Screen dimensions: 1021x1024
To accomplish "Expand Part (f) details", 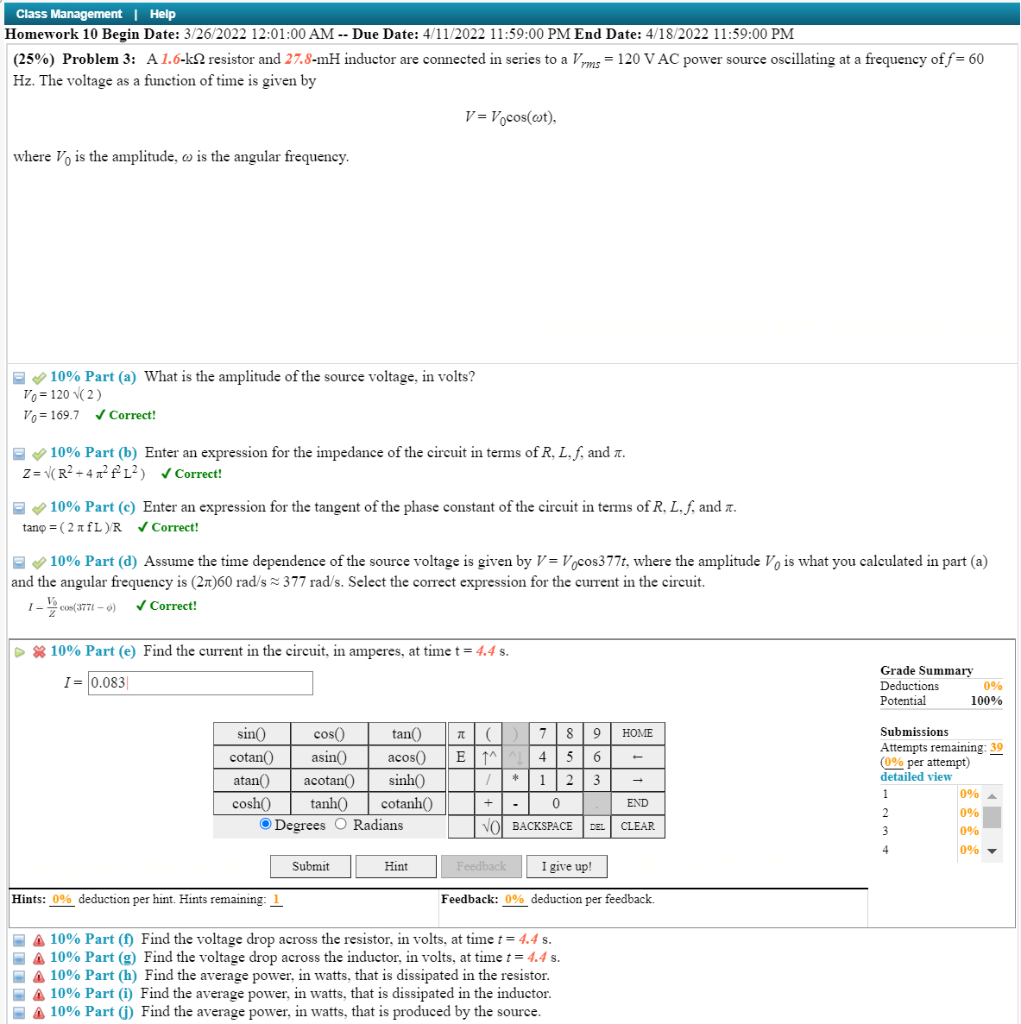I will point(18,939).
